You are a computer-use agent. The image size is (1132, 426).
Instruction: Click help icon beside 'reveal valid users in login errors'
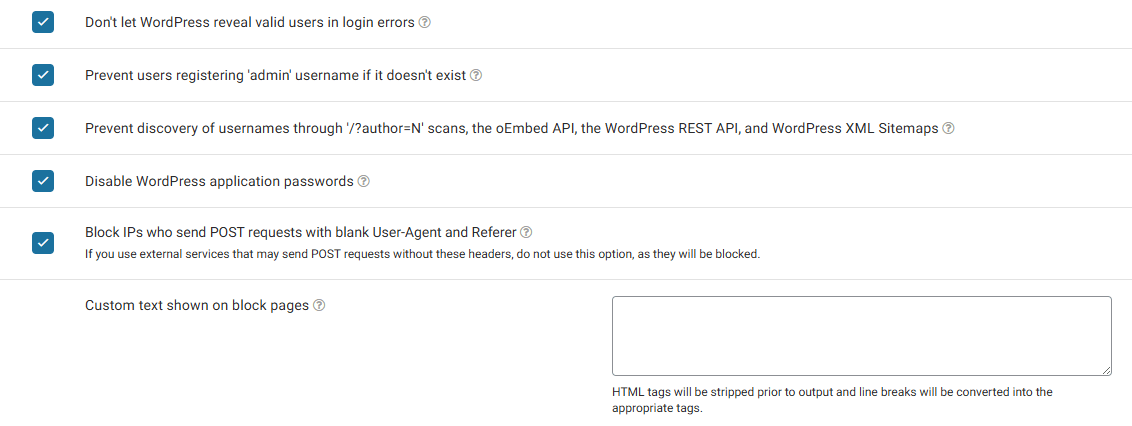tap(425, 22)
